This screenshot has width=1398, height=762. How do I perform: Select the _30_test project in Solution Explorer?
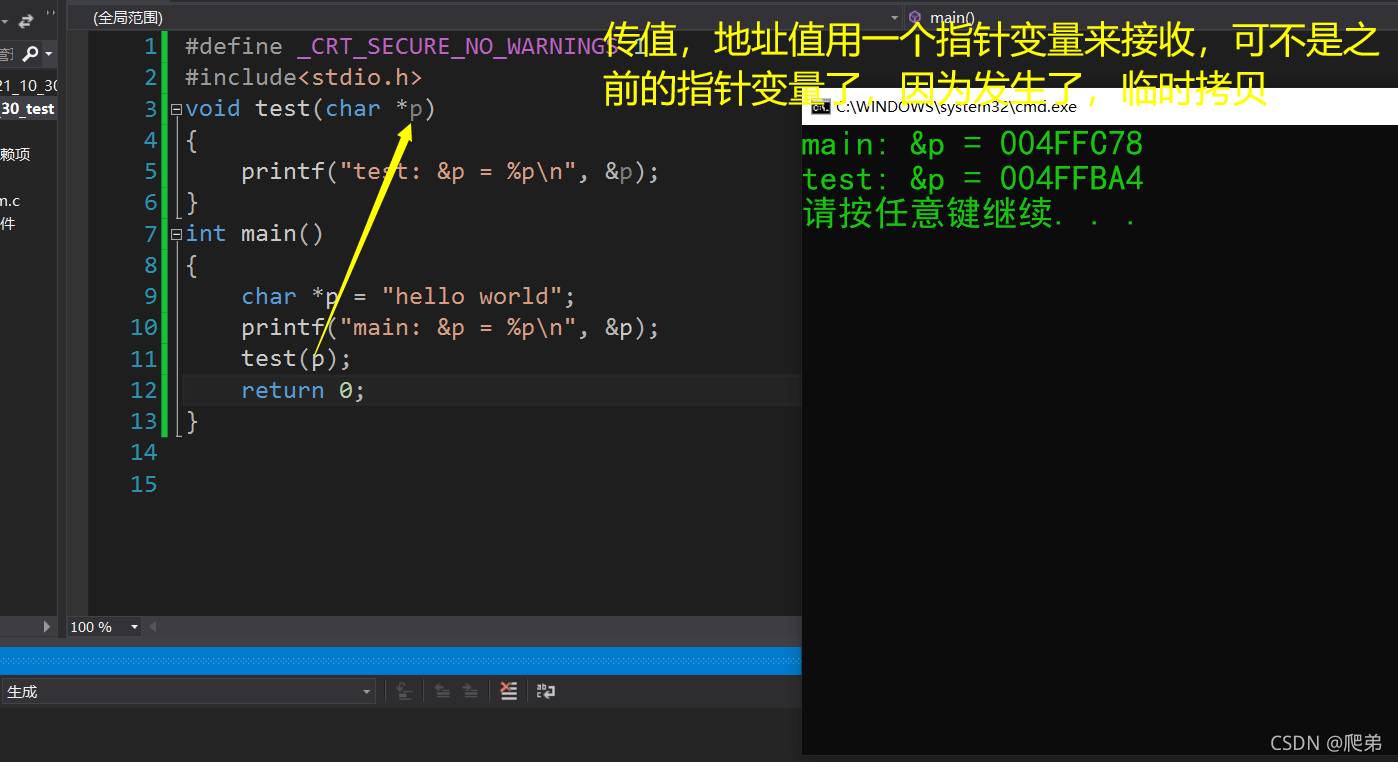click(27, 109)
